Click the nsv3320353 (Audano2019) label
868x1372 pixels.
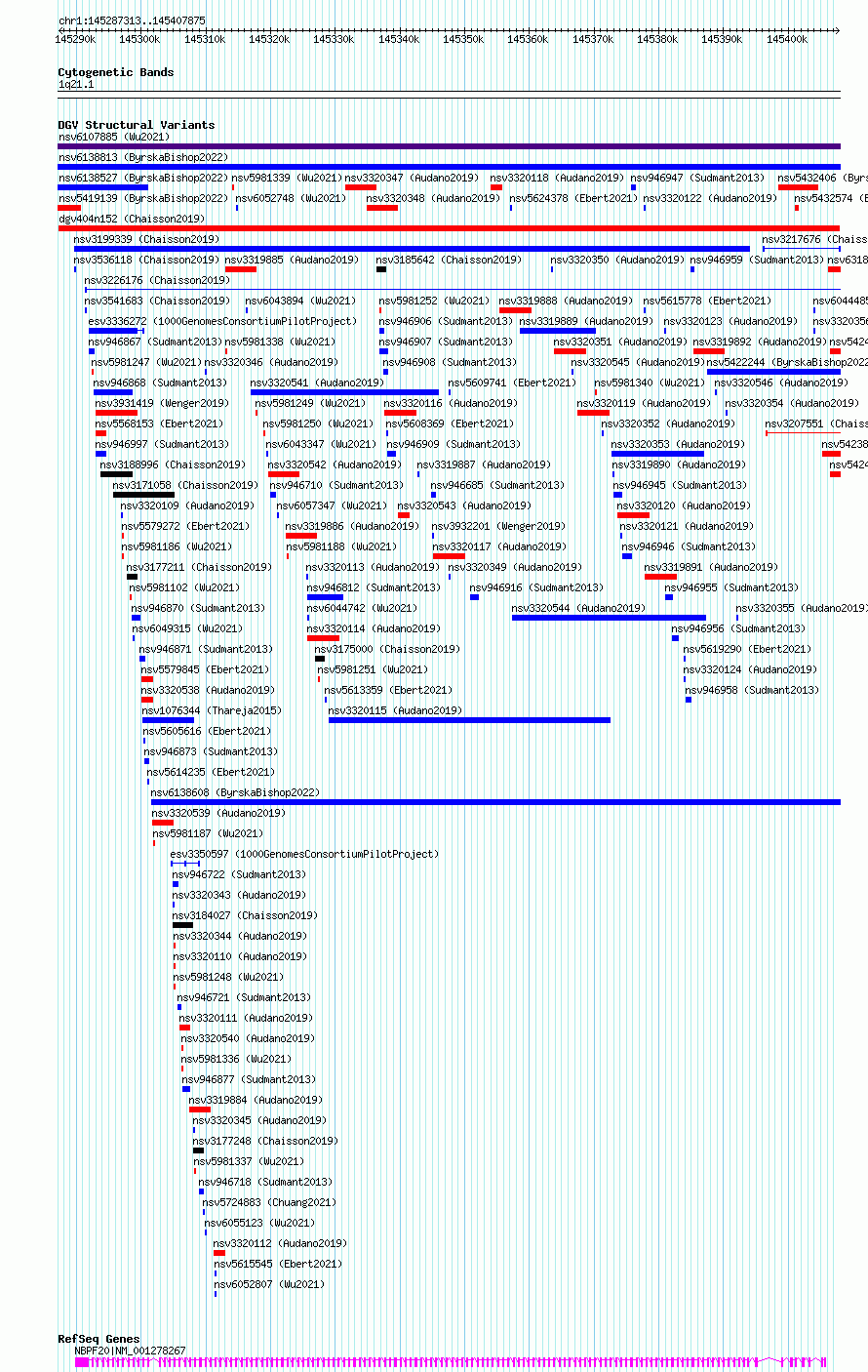(x=678, y=444)
